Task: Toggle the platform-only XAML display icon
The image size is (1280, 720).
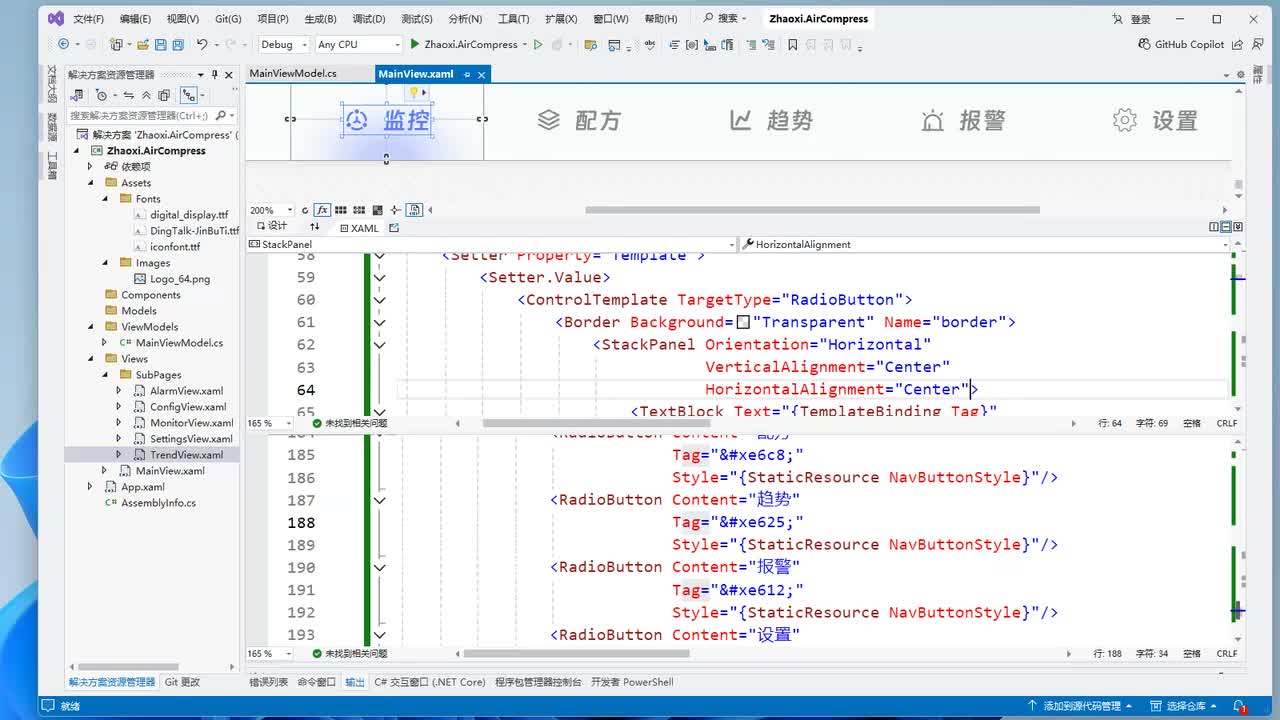Action: coord(415,210)
